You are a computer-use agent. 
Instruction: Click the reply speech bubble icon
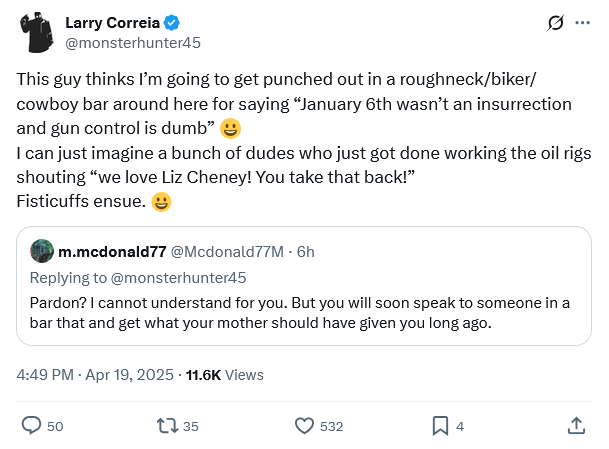[31, 426]
